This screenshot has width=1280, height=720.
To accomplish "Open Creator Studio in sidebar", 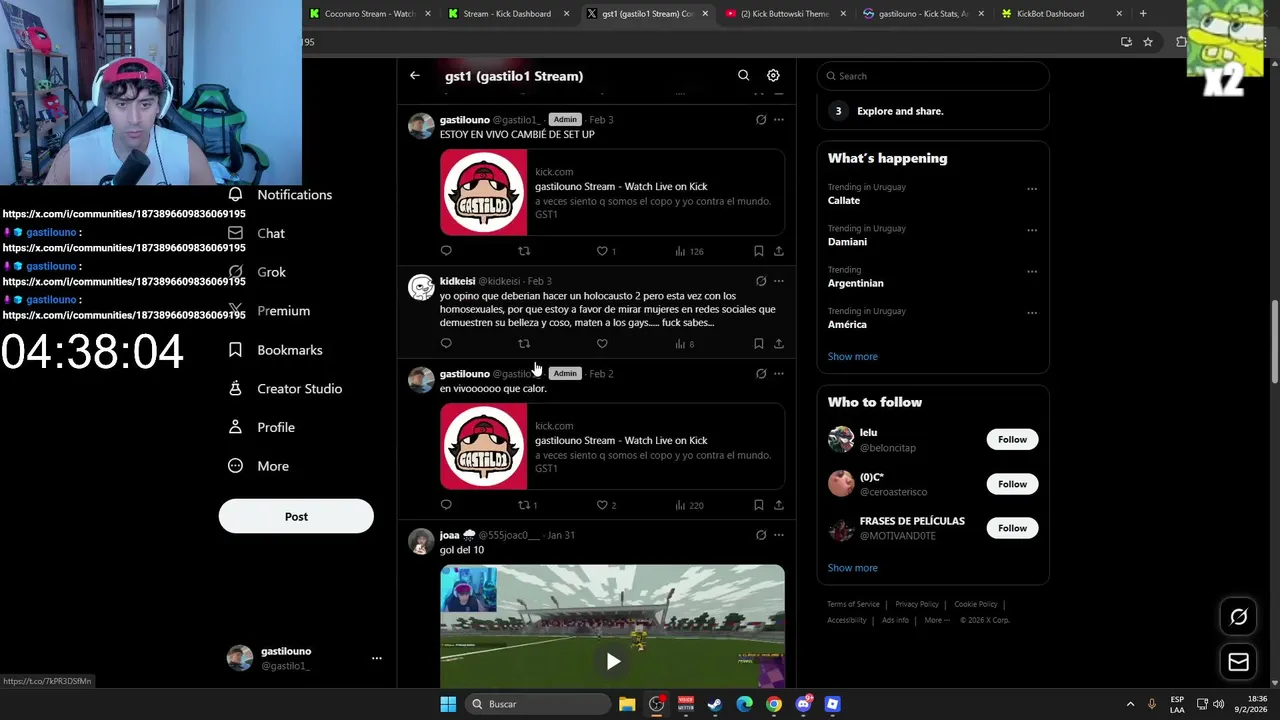I will click(285, 389).
